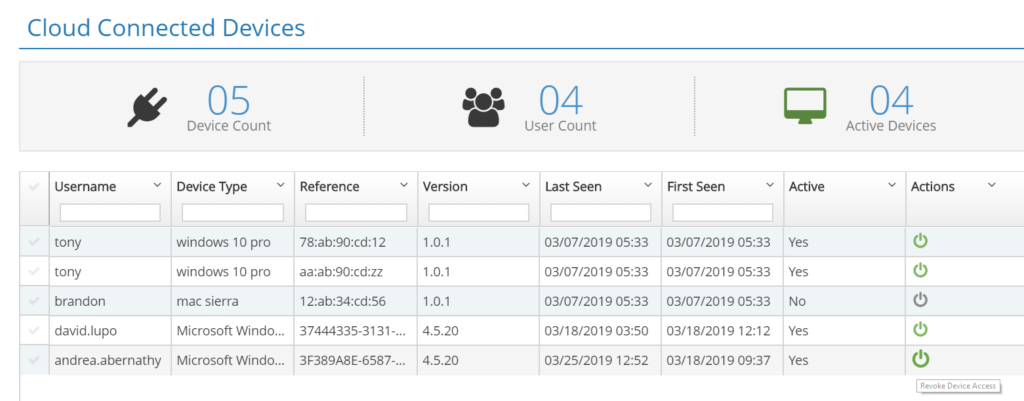
Task: Revoke device access for andrea.abernathy
Action: 920,359
